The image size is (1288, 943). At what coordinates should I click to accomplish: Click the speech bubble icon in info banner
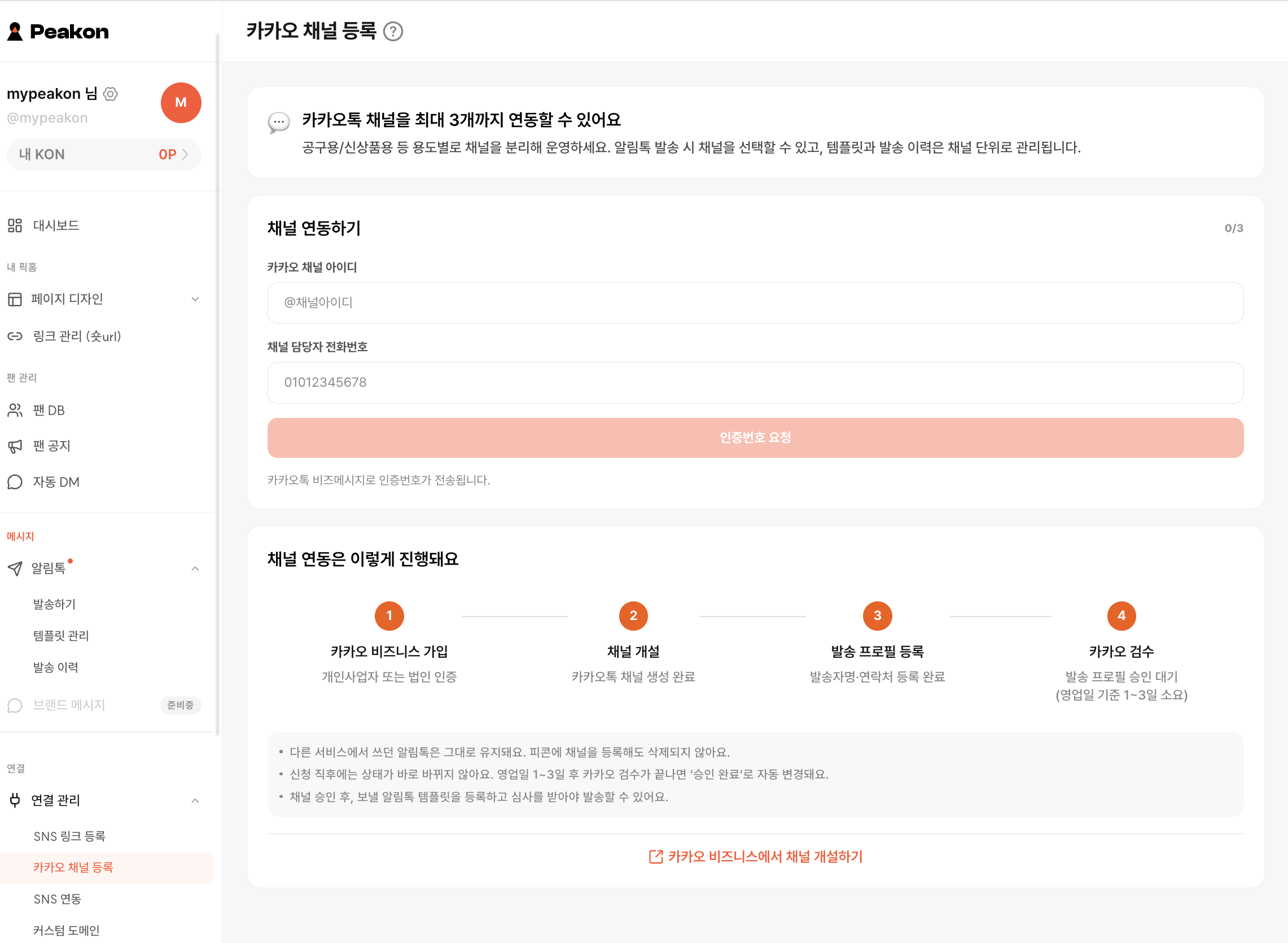click(279, 122)
